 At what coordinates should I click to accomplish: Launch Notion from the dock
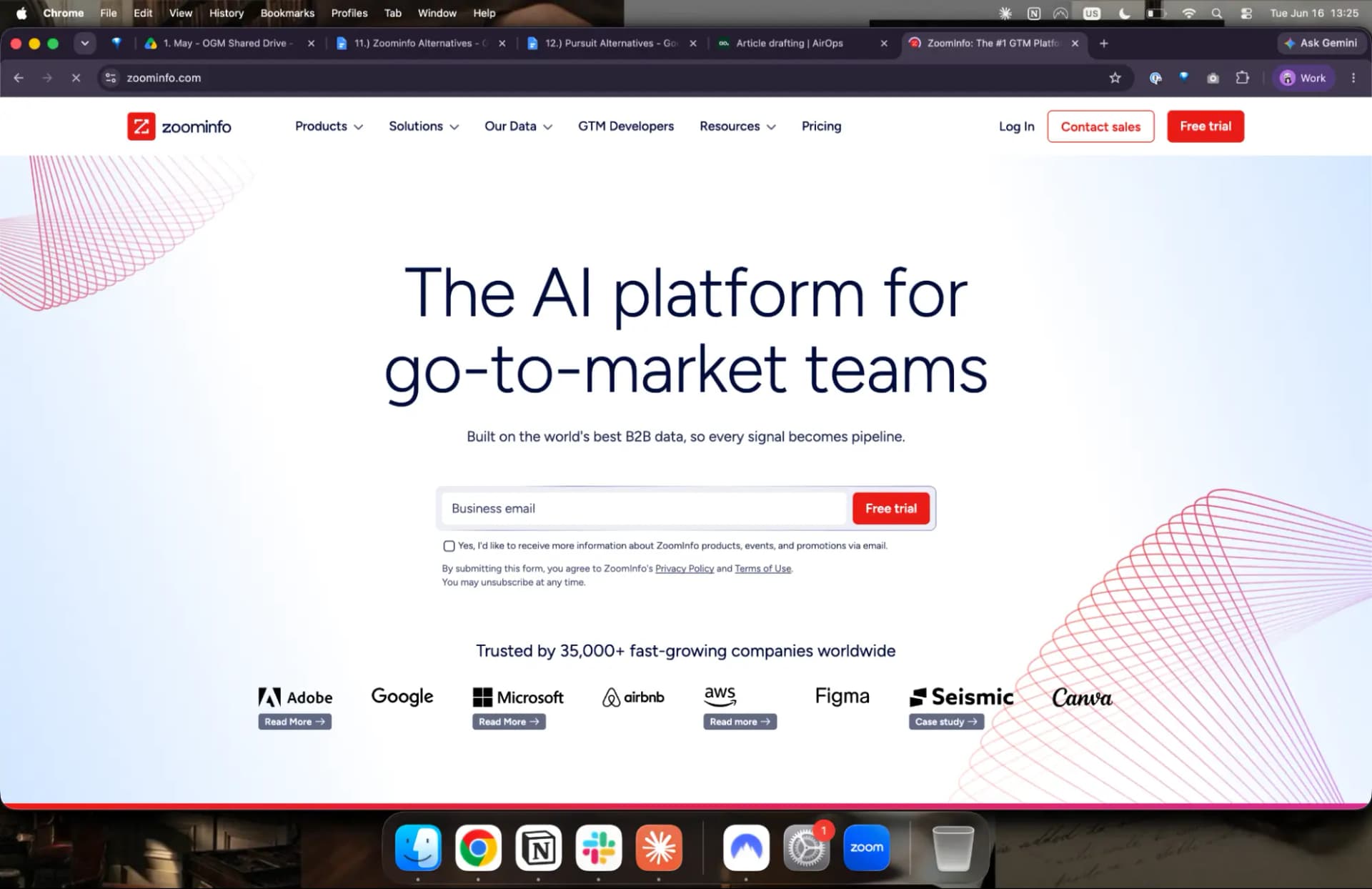pyautogui.click(x=539, y=848)
